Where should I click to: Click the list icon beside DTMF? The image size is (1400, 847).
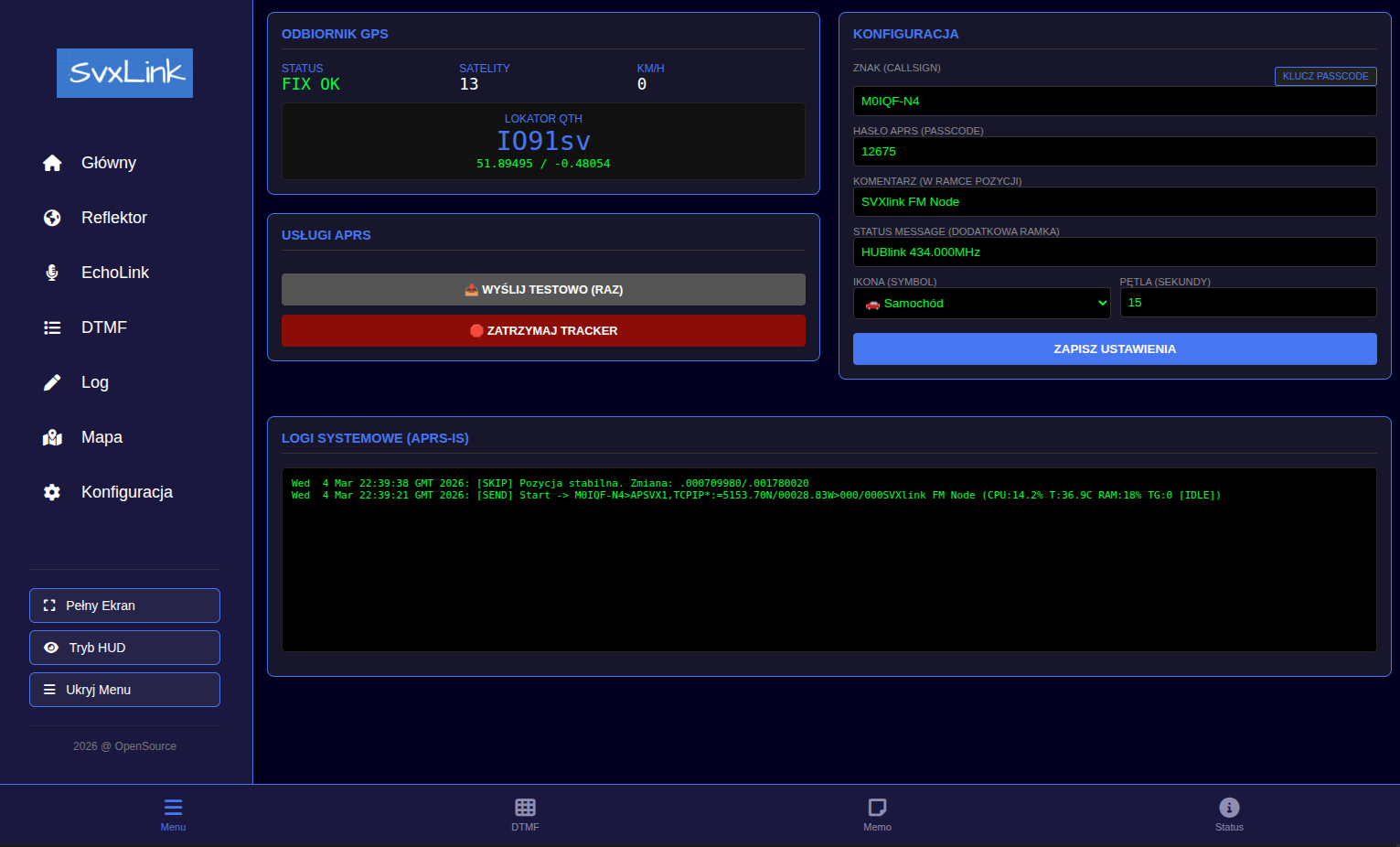(52, 327)
